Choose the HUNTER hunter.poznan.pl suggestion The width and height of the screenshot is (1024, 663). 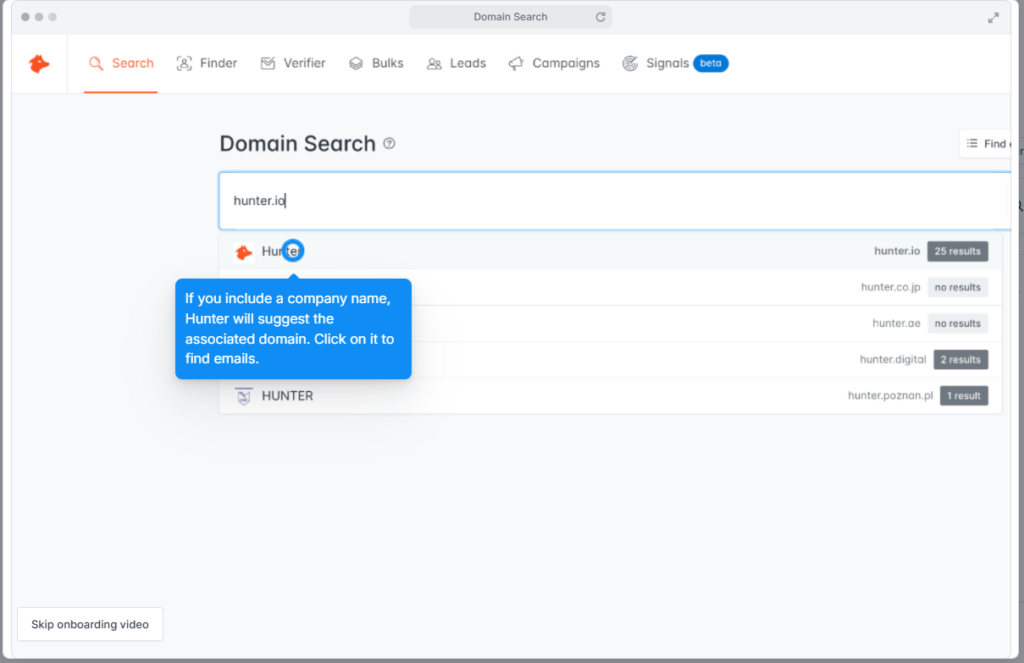[611, 396]
